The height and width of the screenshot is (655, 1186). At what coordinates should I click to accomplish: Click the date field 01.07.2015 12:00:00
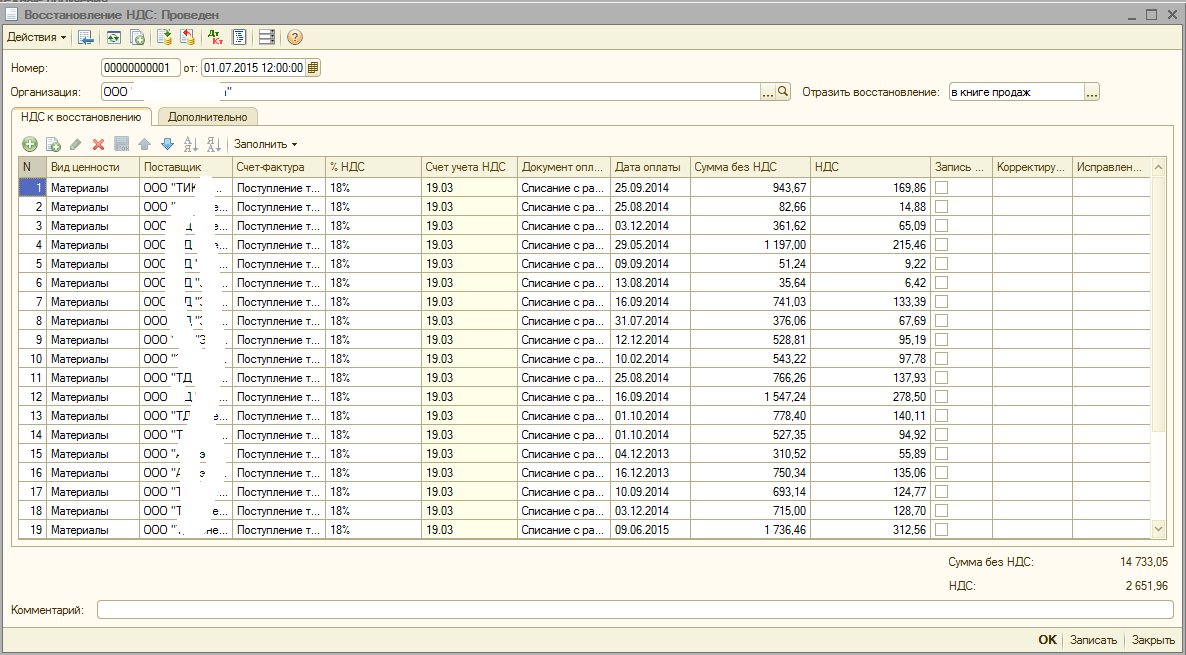pos(253,68)
